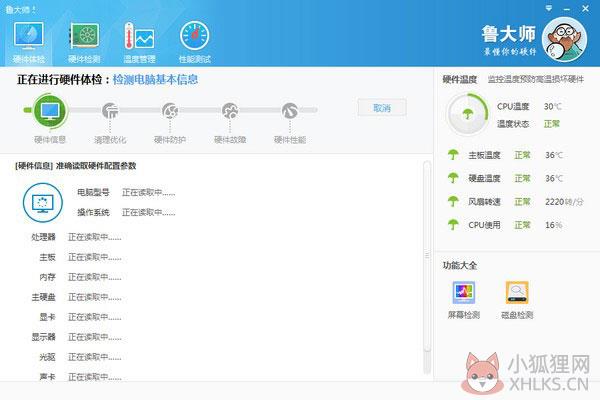
Task: Open the title bar dropdown menu
Action: point(549,8)
